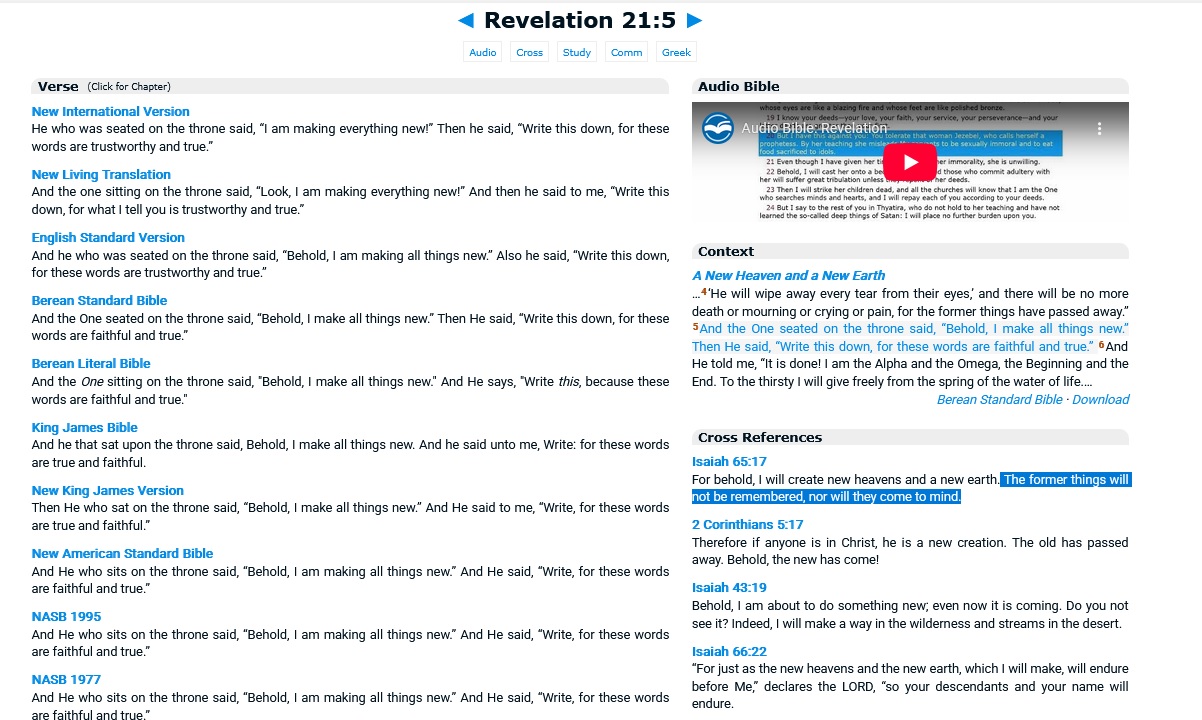Open video options three-dot menu
This screenshot has height=720, width=1202.
coord(1099,128)
